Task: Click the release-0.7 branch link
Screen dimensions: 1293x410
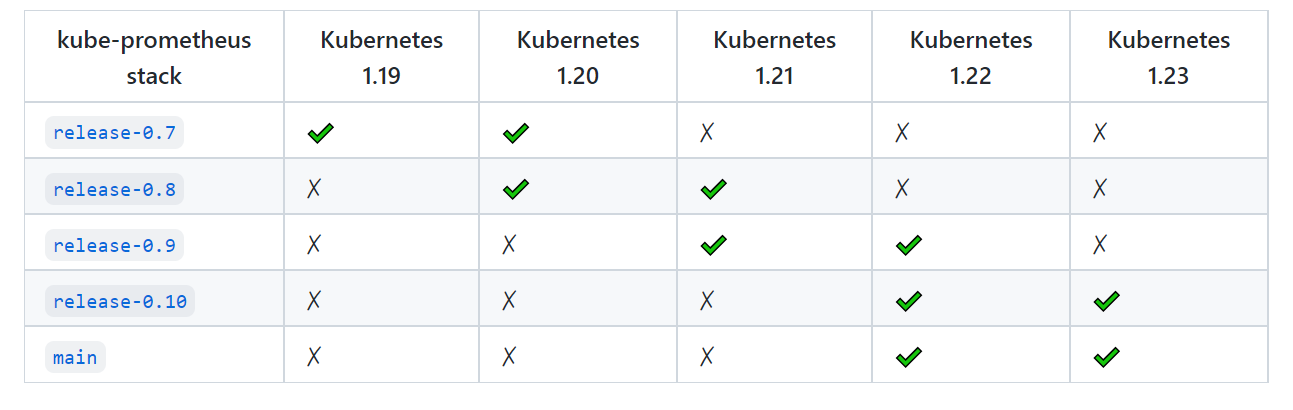Action: click(114, 133)
